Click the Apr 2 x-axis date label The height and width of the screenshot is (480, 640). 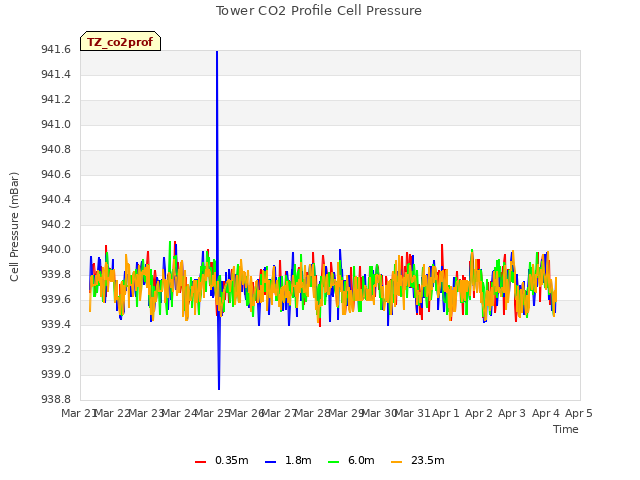[x=479, y=413]
